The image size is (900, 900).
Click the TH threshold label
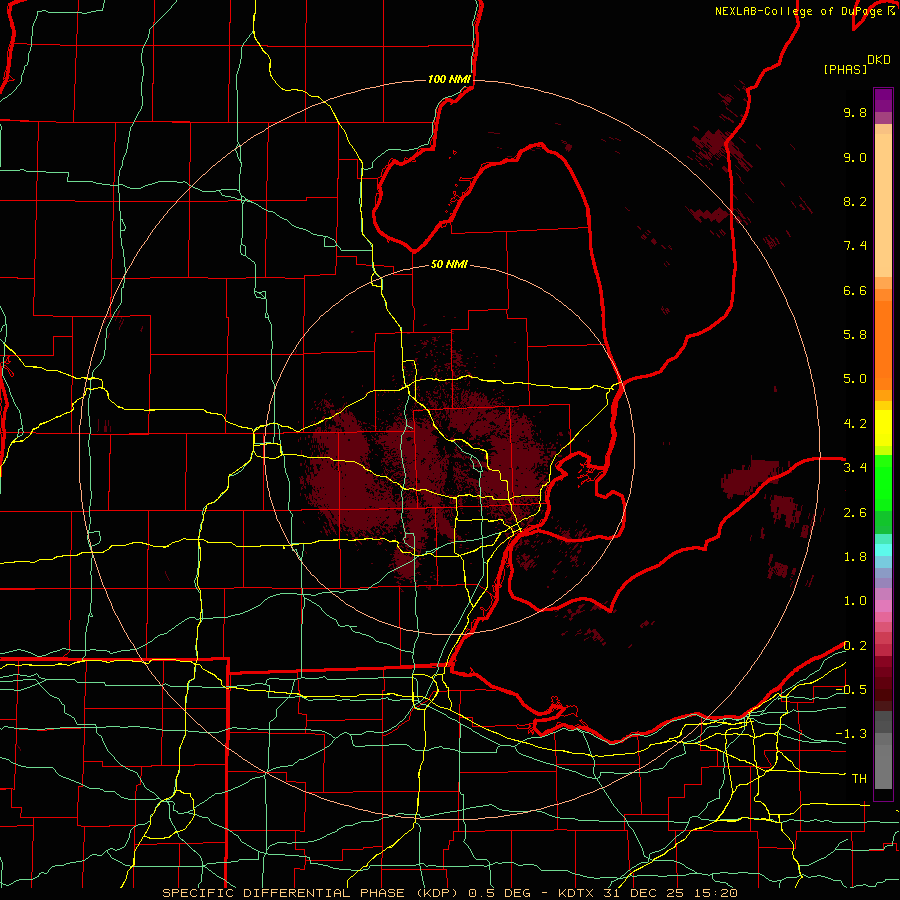pyautogui.click(x=859, y=779)
